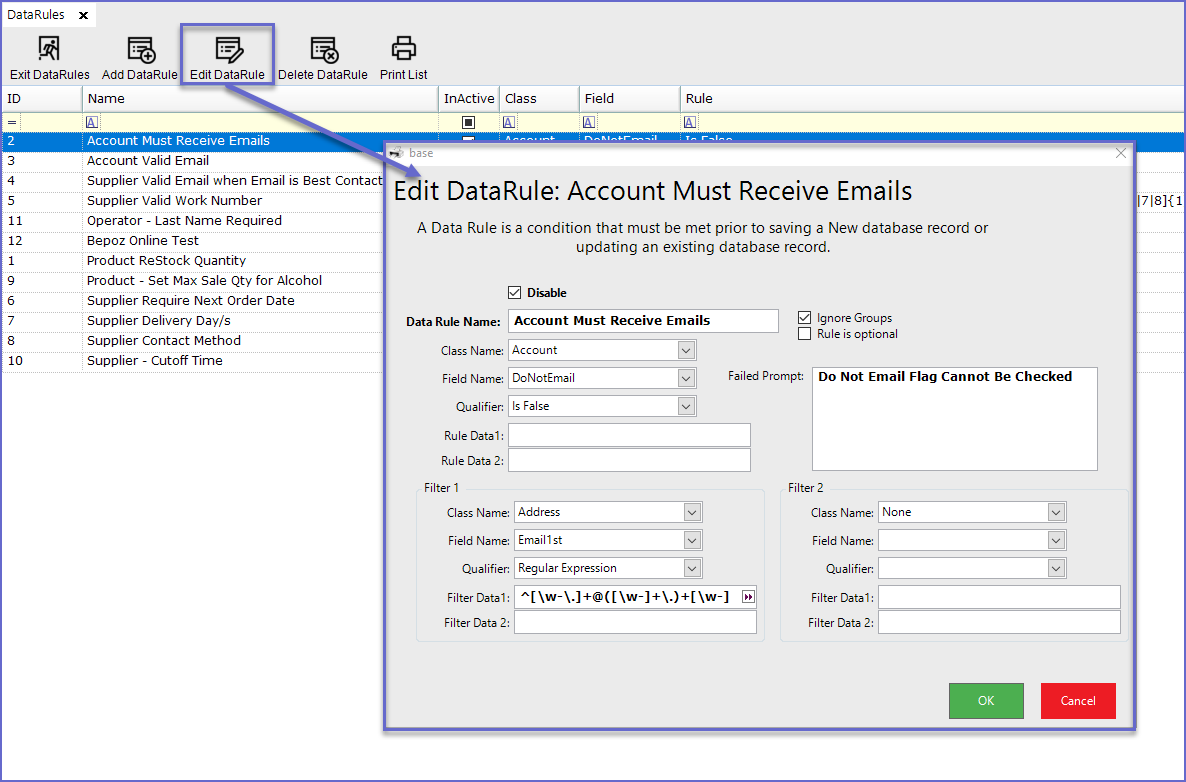Click the Add DataRule icon
The width and height of the screenshot is (1186, 782).
140,49
